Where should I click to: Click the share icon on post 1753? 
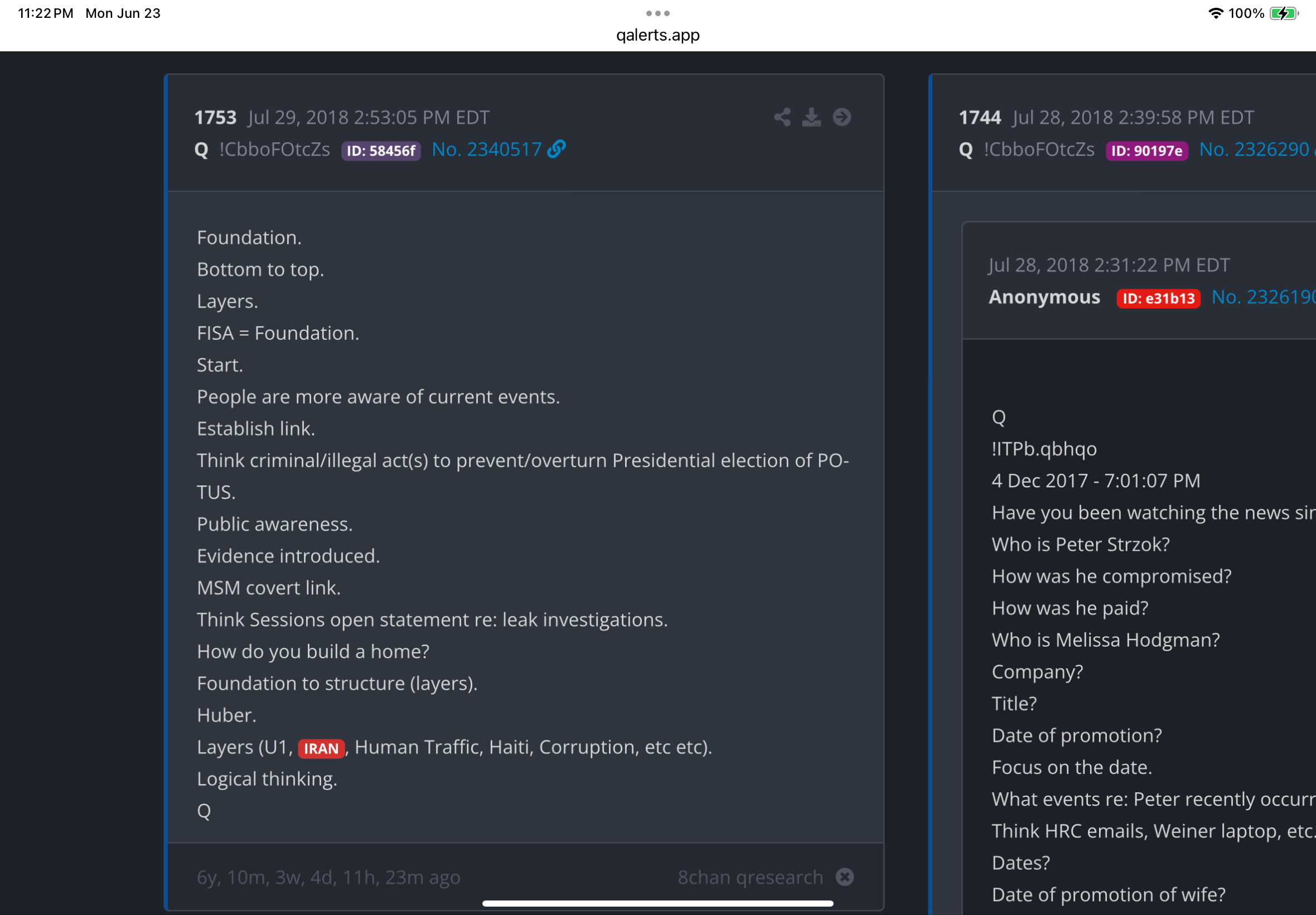[782, 117]
